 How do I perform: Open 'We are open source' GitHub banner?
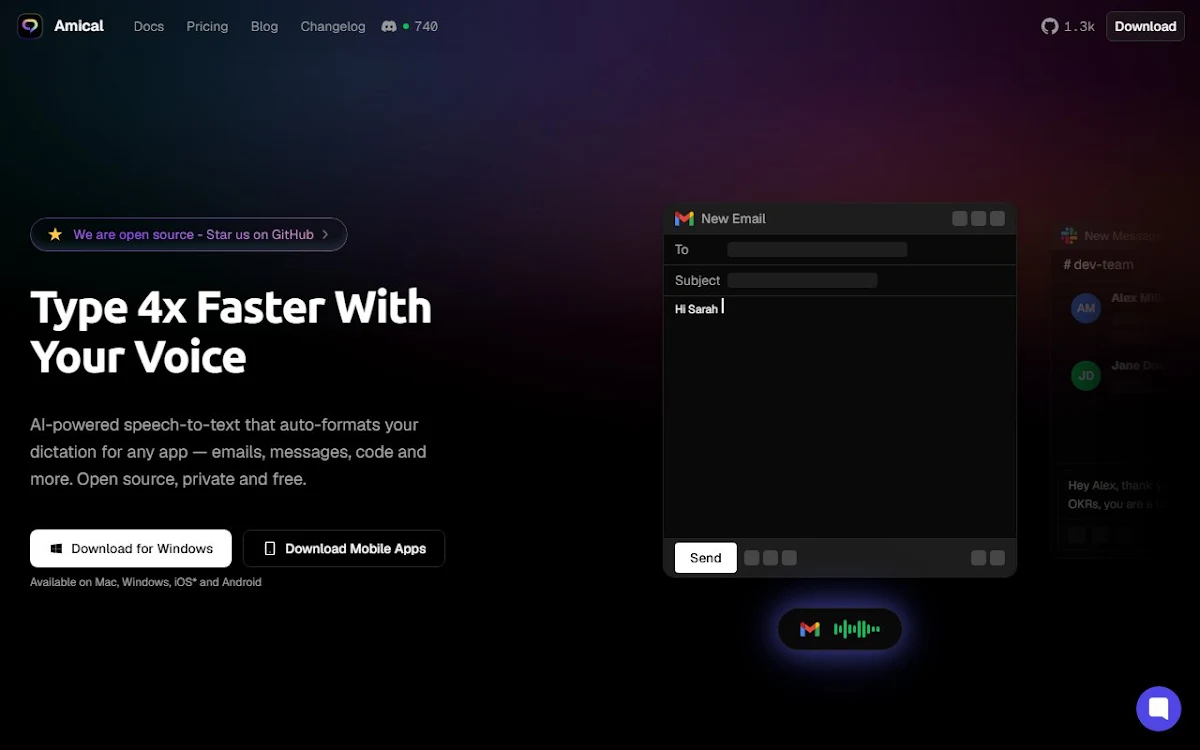(189, 234)
